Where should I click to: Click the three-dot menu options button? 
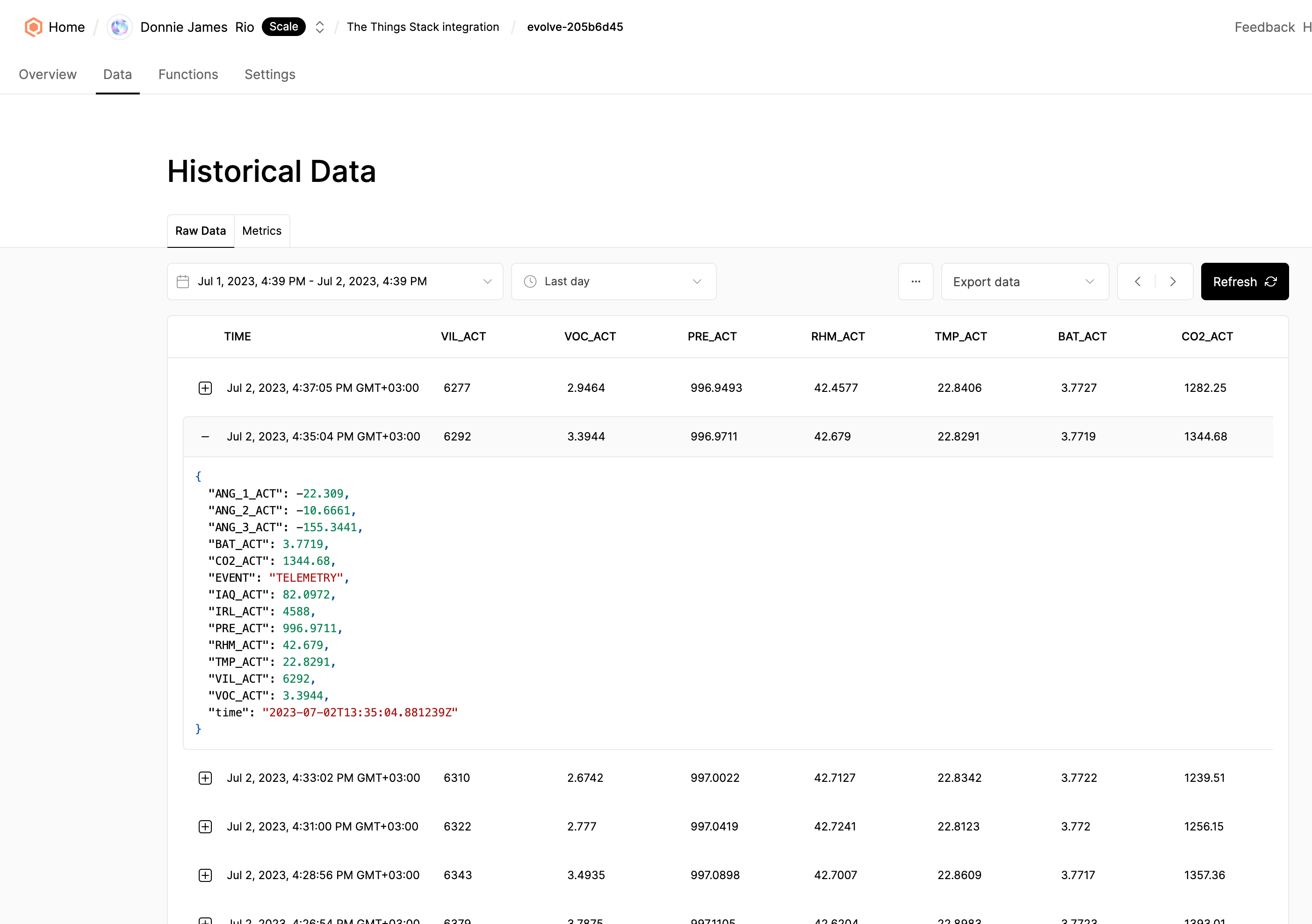(x=916, y=281)
